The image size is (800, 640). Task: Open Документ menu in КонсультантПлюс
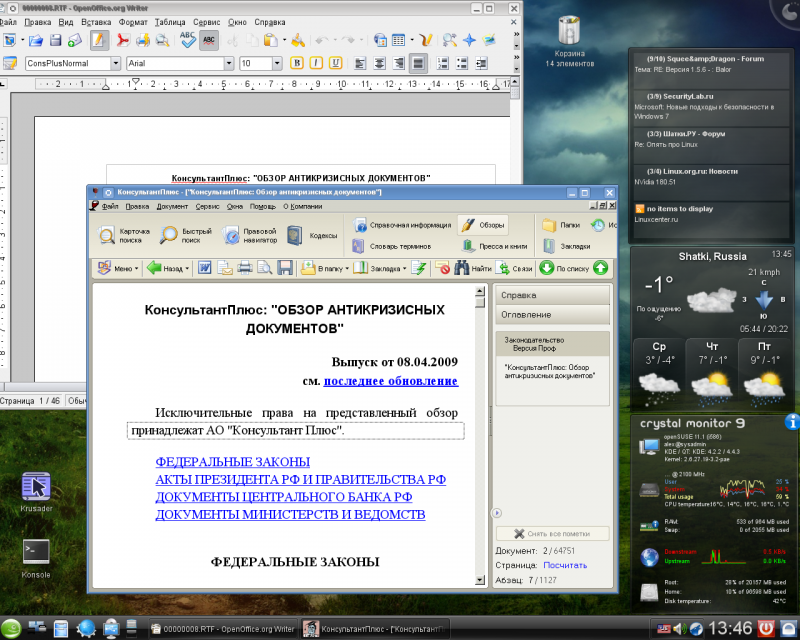[172, 206]
